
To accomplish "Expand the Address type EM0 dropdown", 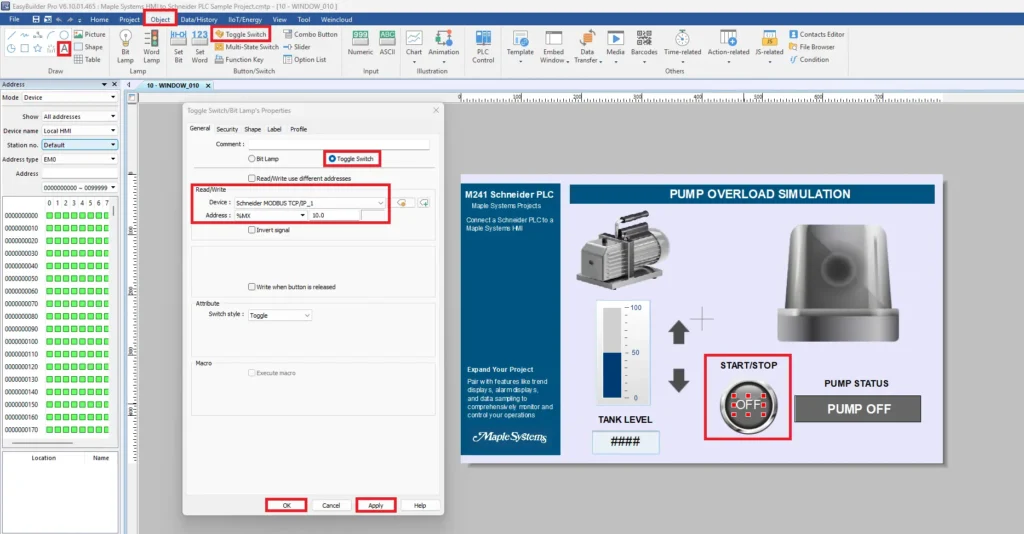I will point(79,159).
